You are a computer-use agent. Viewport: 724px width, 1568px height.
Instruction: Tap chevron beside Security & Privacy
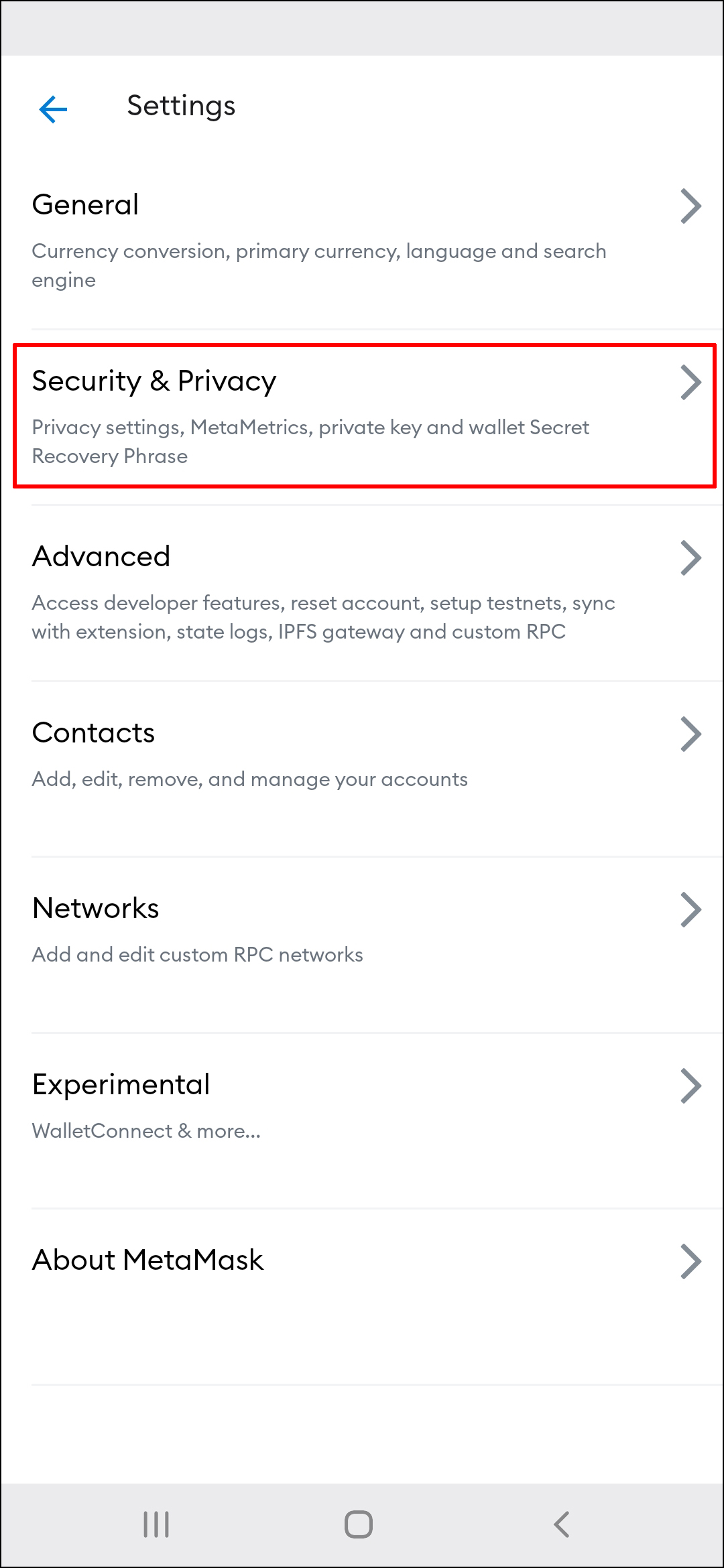coord(690,382)
